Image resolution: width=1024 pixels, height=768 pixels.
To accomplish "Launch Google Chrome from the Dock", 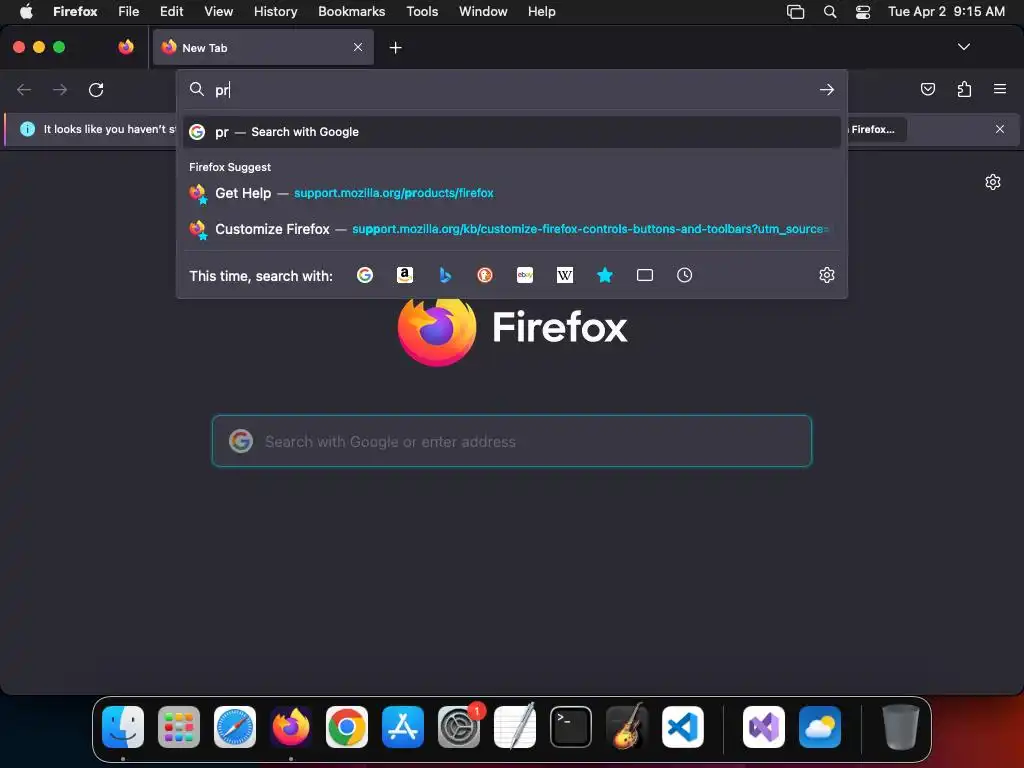I will [347, 727].
